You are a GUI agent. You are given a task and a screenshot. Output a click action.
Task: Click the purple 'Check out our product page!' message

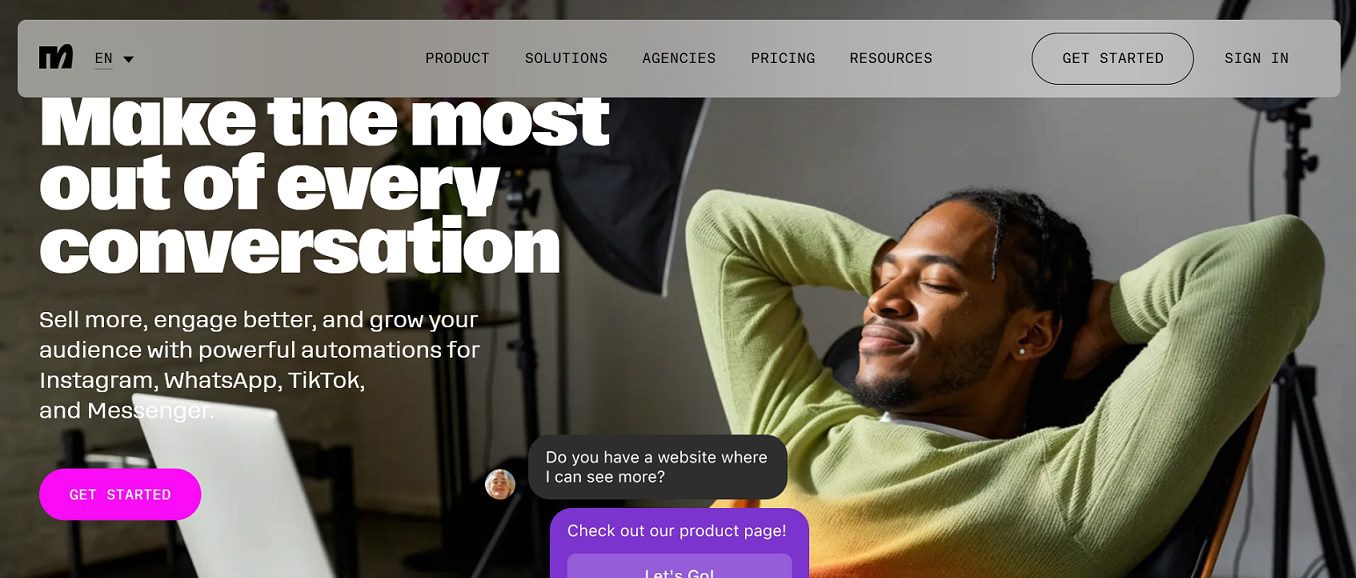[677, 531]
